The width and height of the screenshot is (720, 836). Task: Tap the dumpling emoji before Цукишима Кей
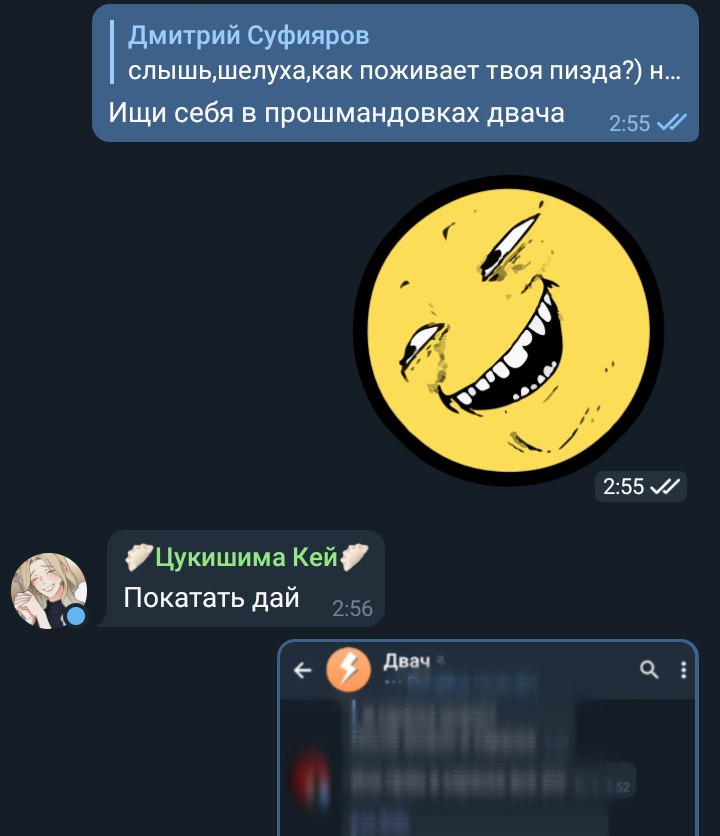tap(138, 557)
